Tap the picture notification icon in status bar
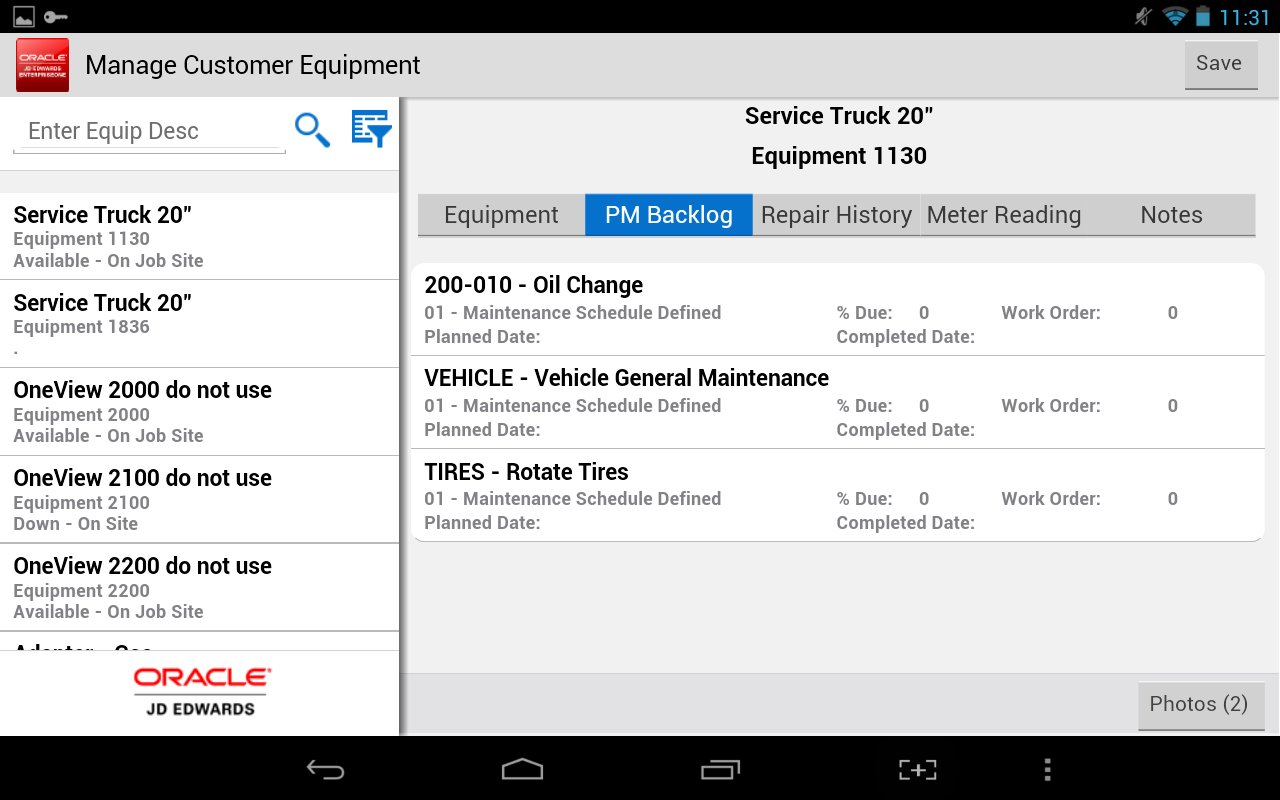1280x800 pixels. coord(23,16)
